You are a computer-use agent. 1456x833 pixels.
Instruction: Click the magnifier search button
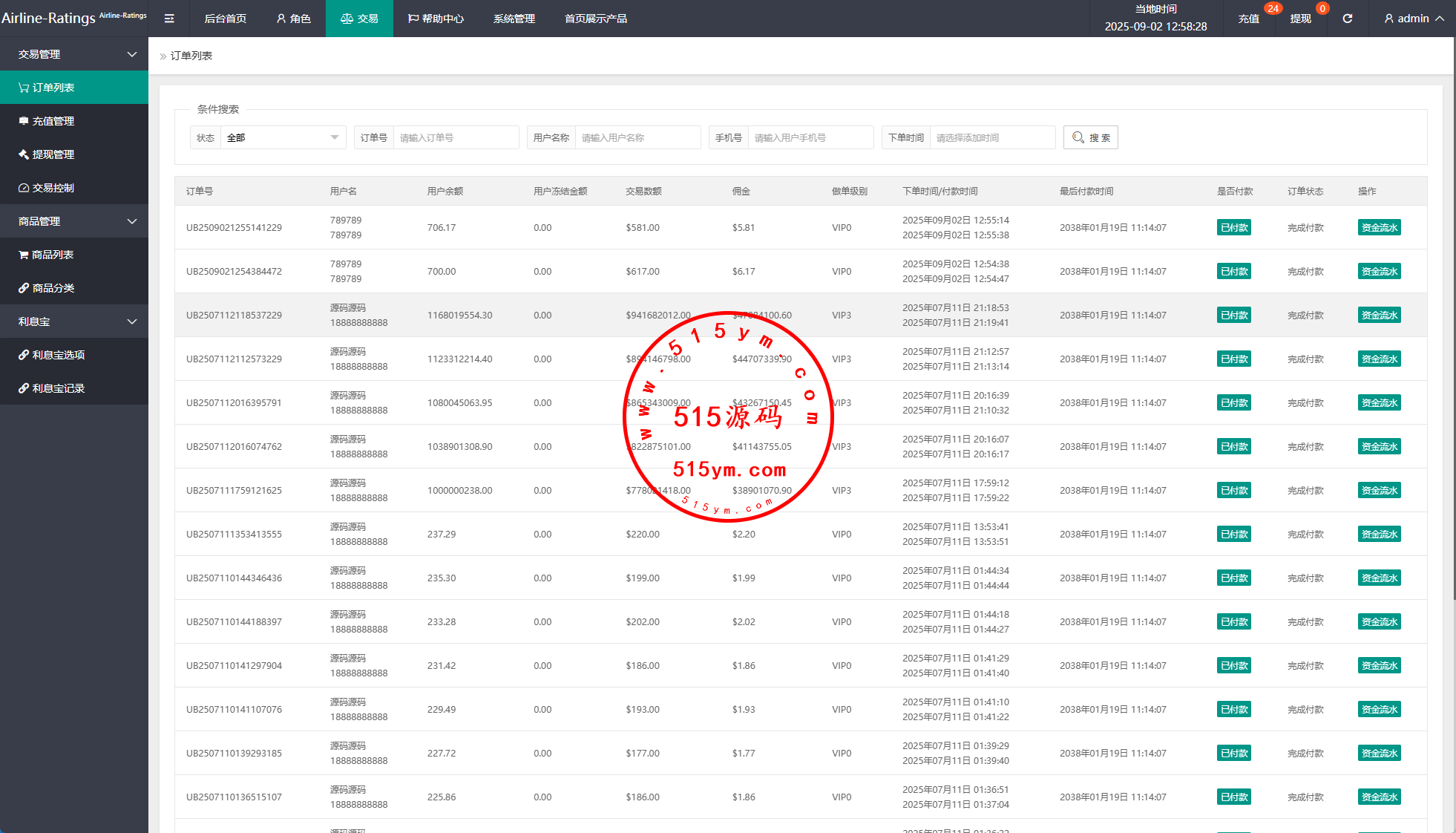(1090, 137)
